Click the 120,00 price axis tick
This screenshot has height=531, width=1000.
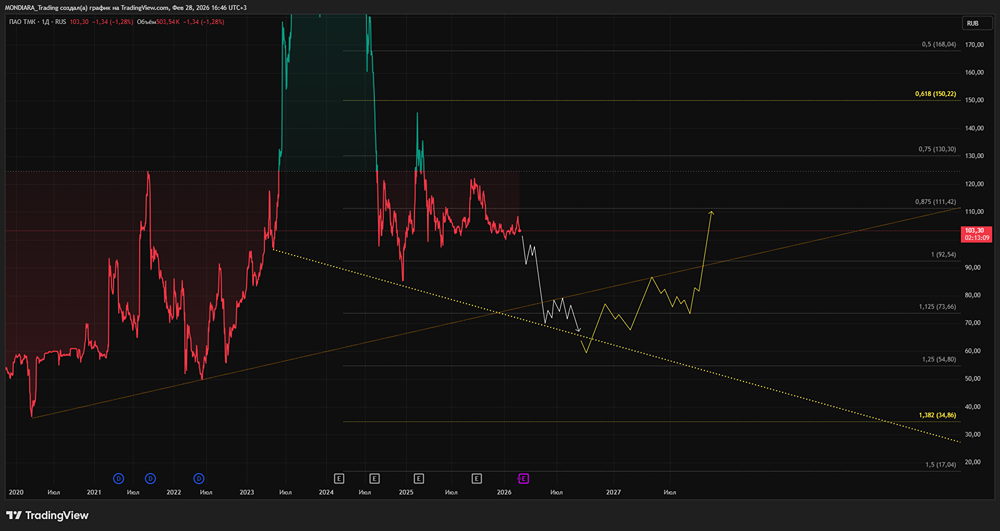(973, 184)
